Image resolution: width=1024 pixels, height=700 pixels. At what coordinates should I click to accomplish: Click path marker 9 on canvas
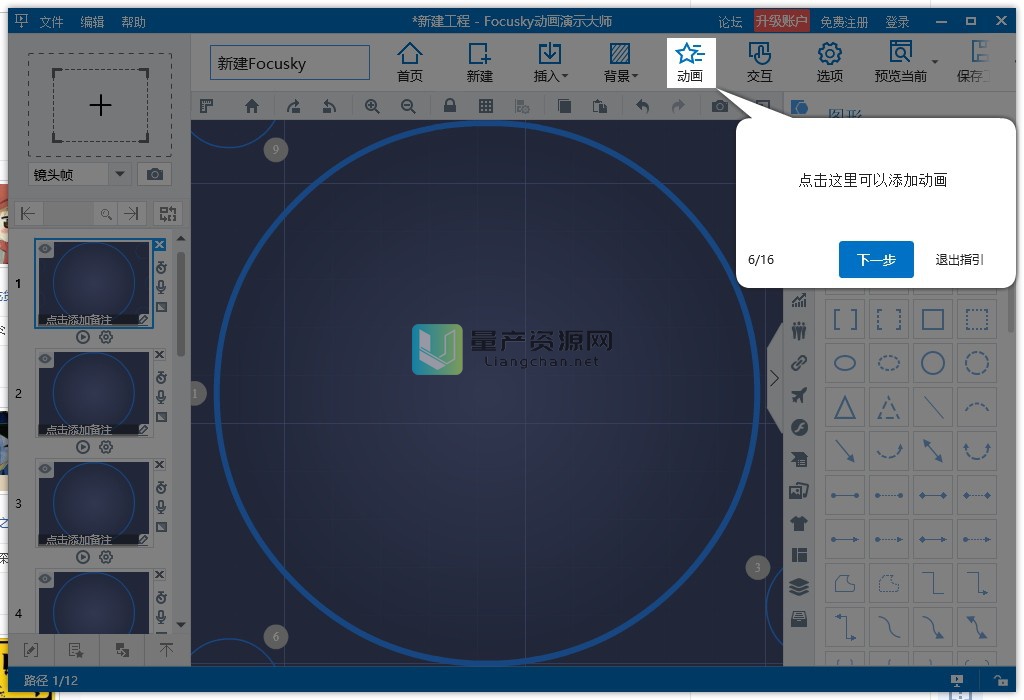point(276,150)
